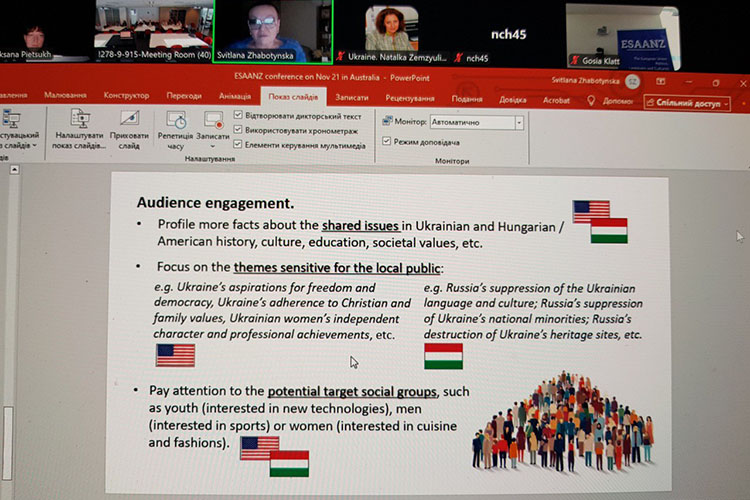
Task: Open Rehearse Timings (Репетиція часу)
Action: click(x=176, y=119)
